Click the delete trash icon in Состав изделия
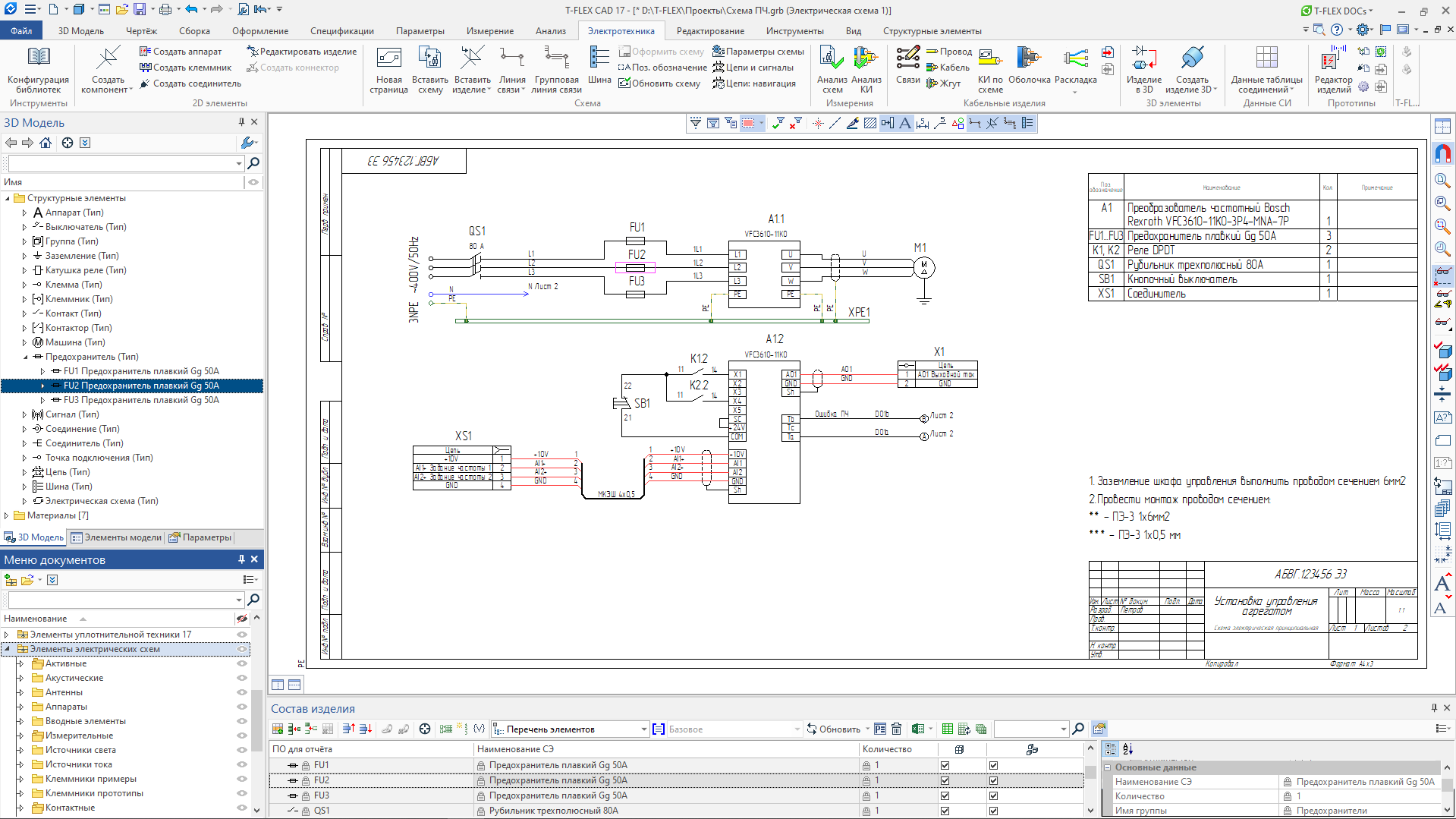 click(x=896, y=729)
